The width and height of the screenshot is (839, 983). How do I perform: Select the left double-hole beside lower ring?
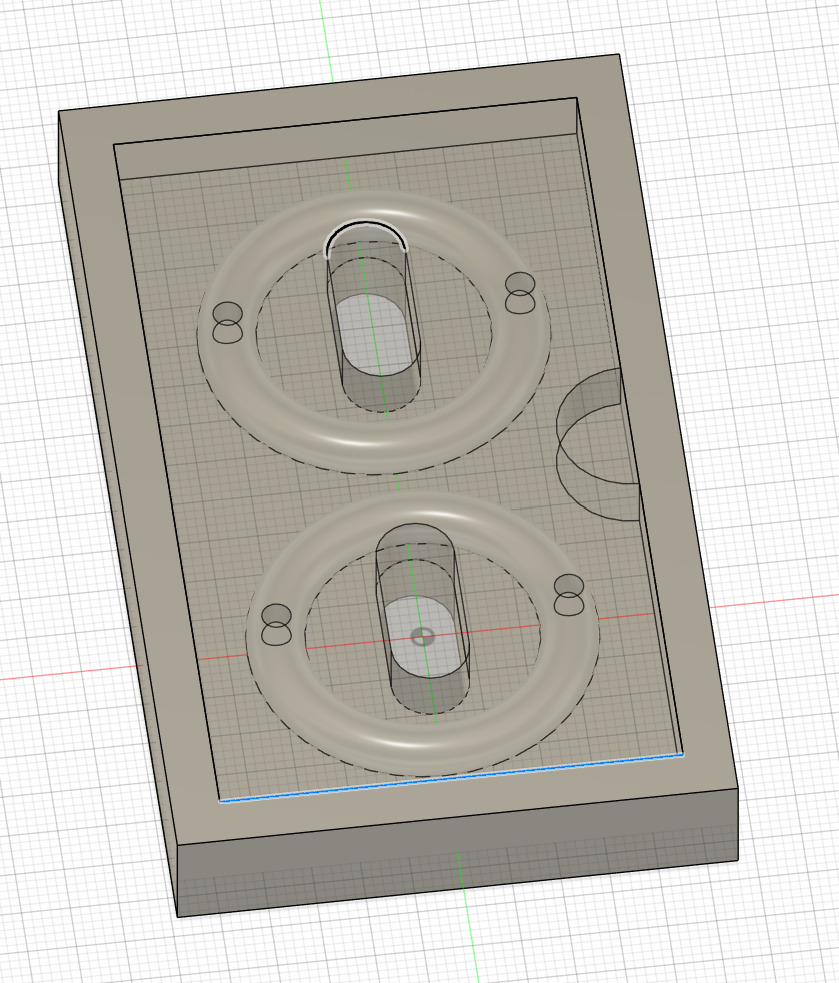[275, 625]
